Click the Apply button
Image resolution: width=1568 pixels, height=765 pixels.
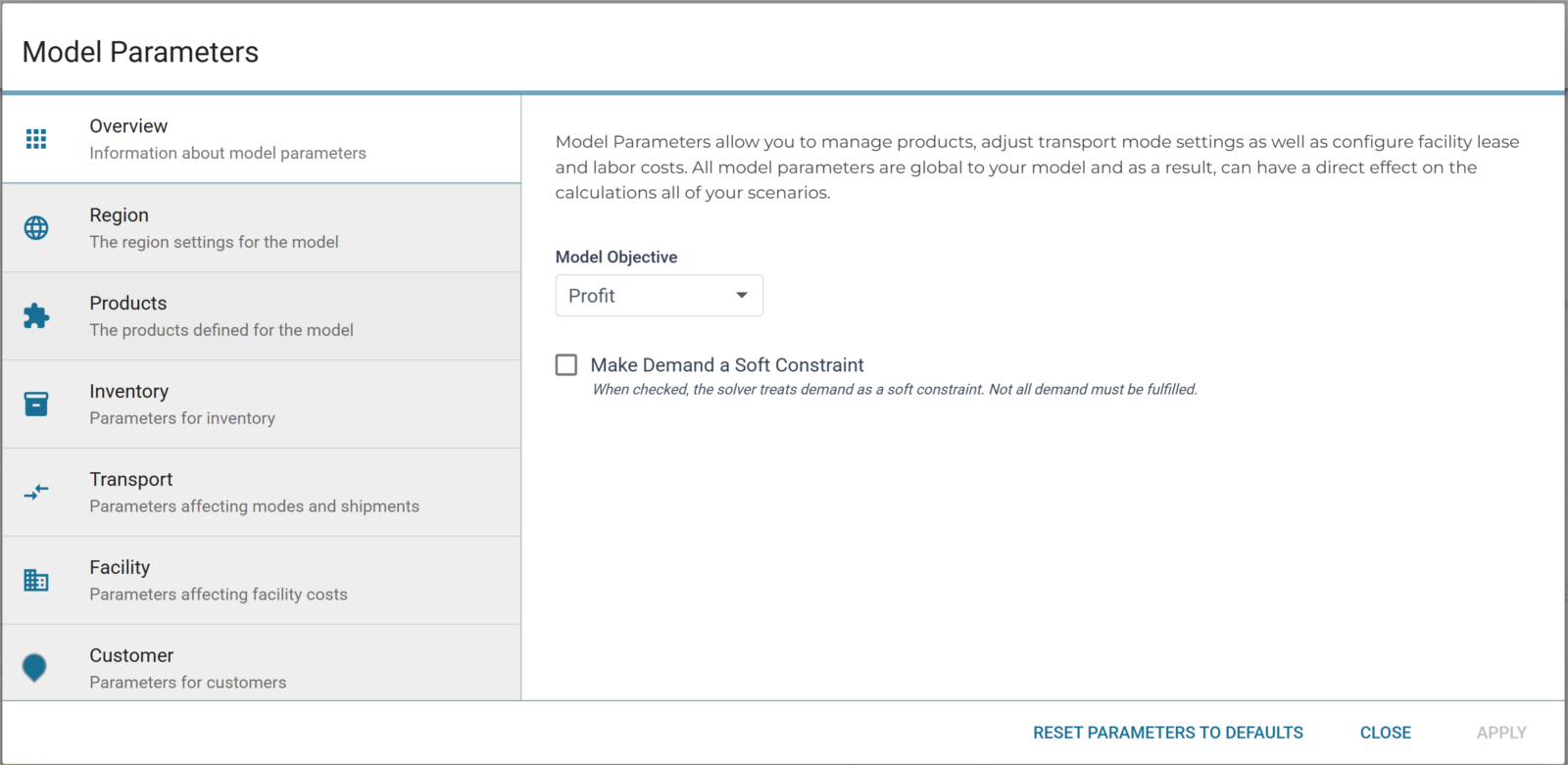(1500, 733)
